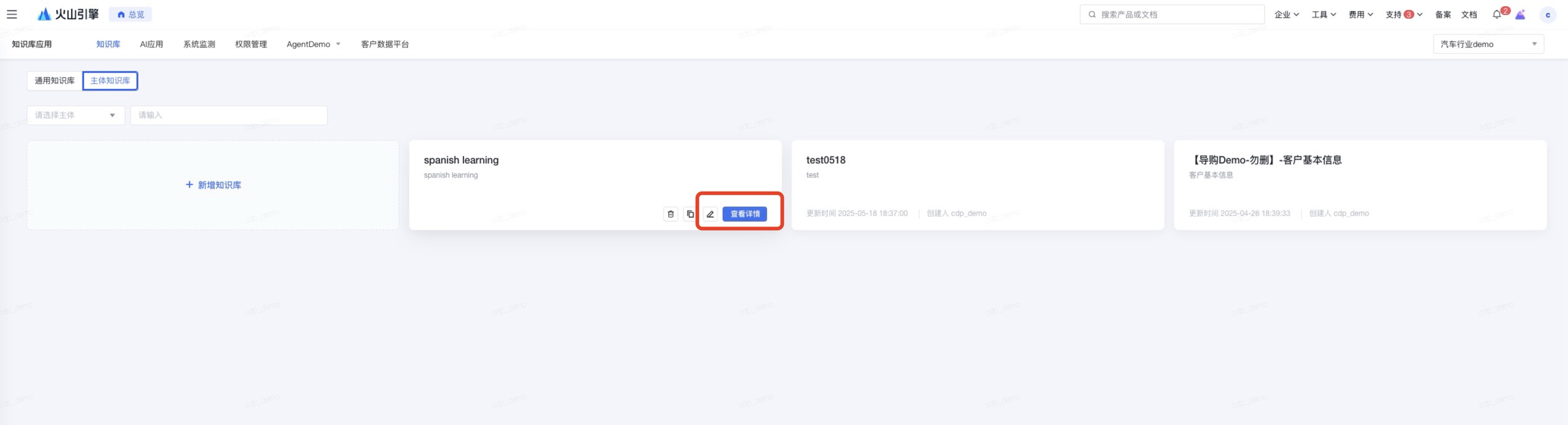Open the purple assistant icon in header
Screen dimensions: 1568x425
[x=1521, y=14]
